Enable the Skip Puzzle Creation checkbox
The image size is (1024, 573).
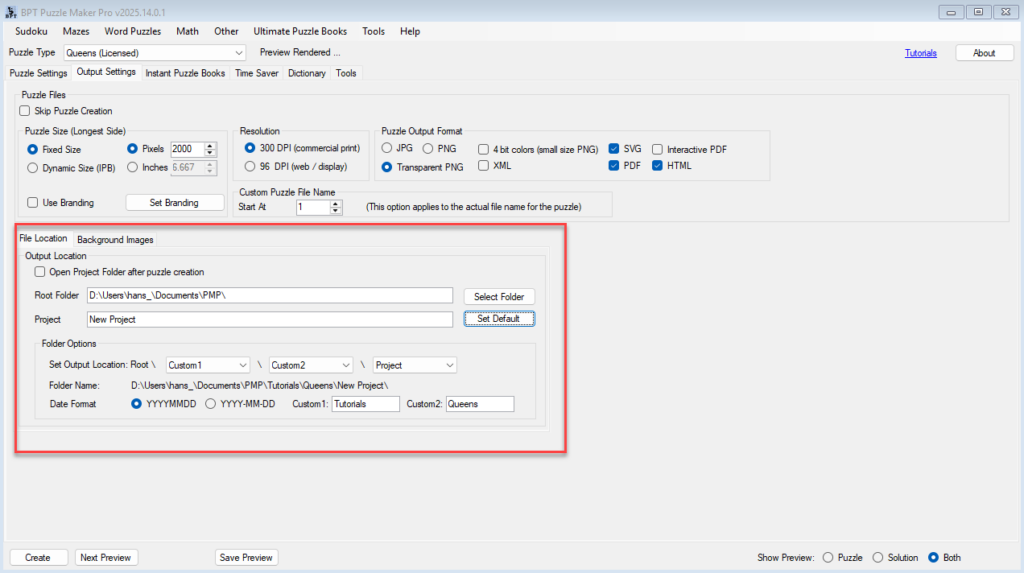coord(26,111)
